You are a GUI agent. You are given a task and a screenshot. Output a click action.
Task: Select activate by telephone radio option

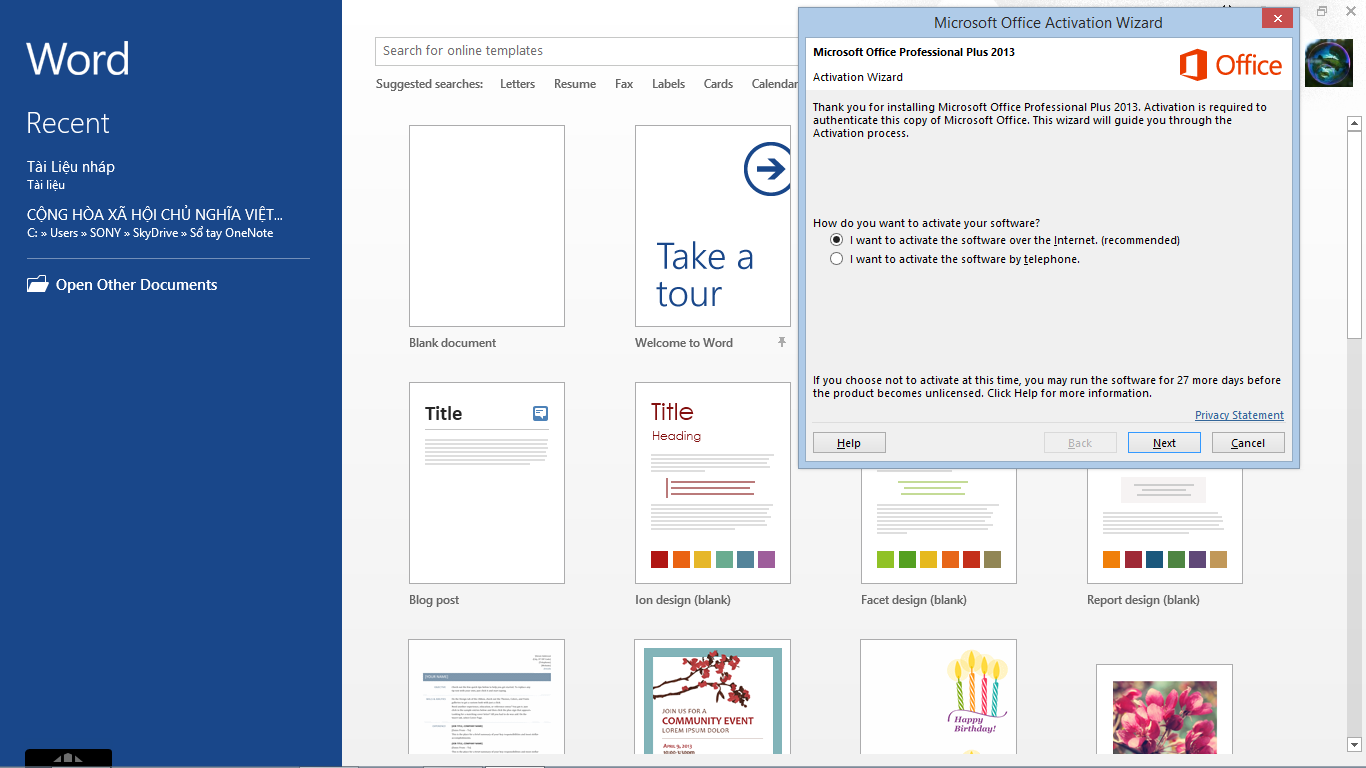(837, 259)
